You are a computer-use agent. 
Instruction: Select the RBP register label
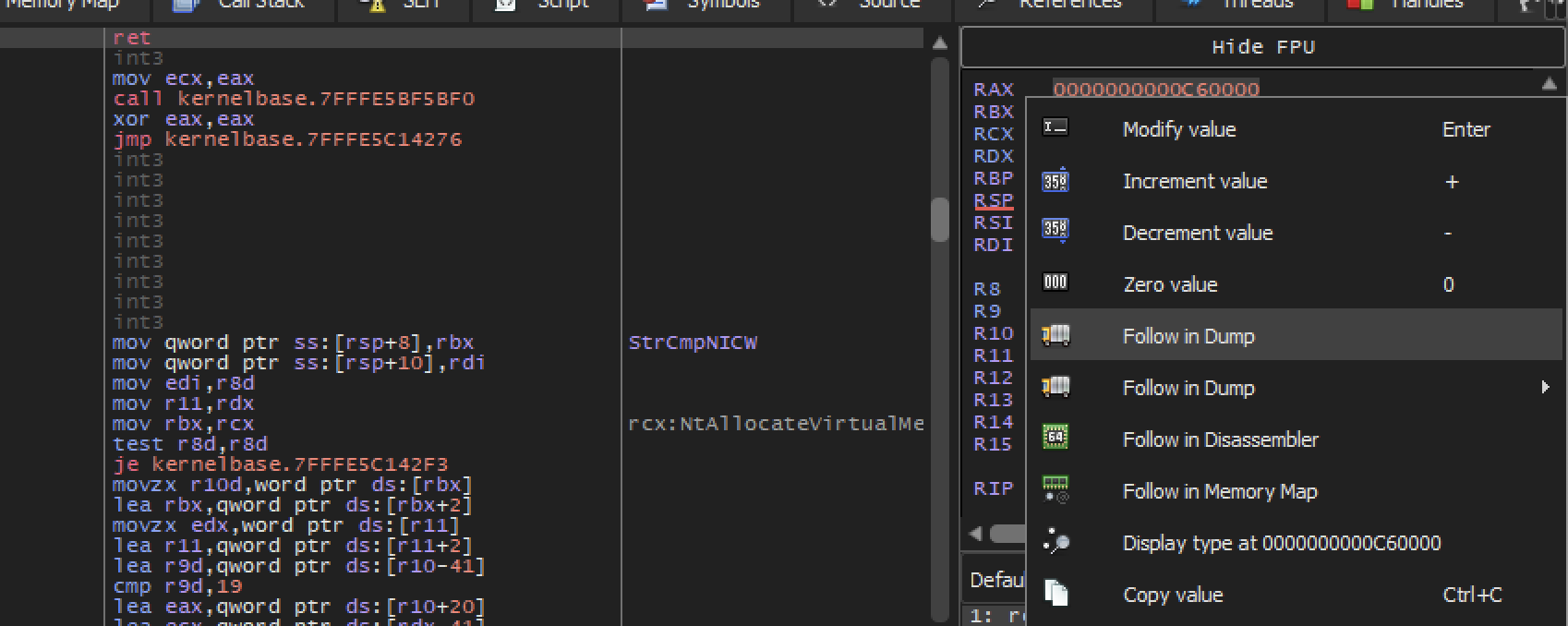click(994, 178)
